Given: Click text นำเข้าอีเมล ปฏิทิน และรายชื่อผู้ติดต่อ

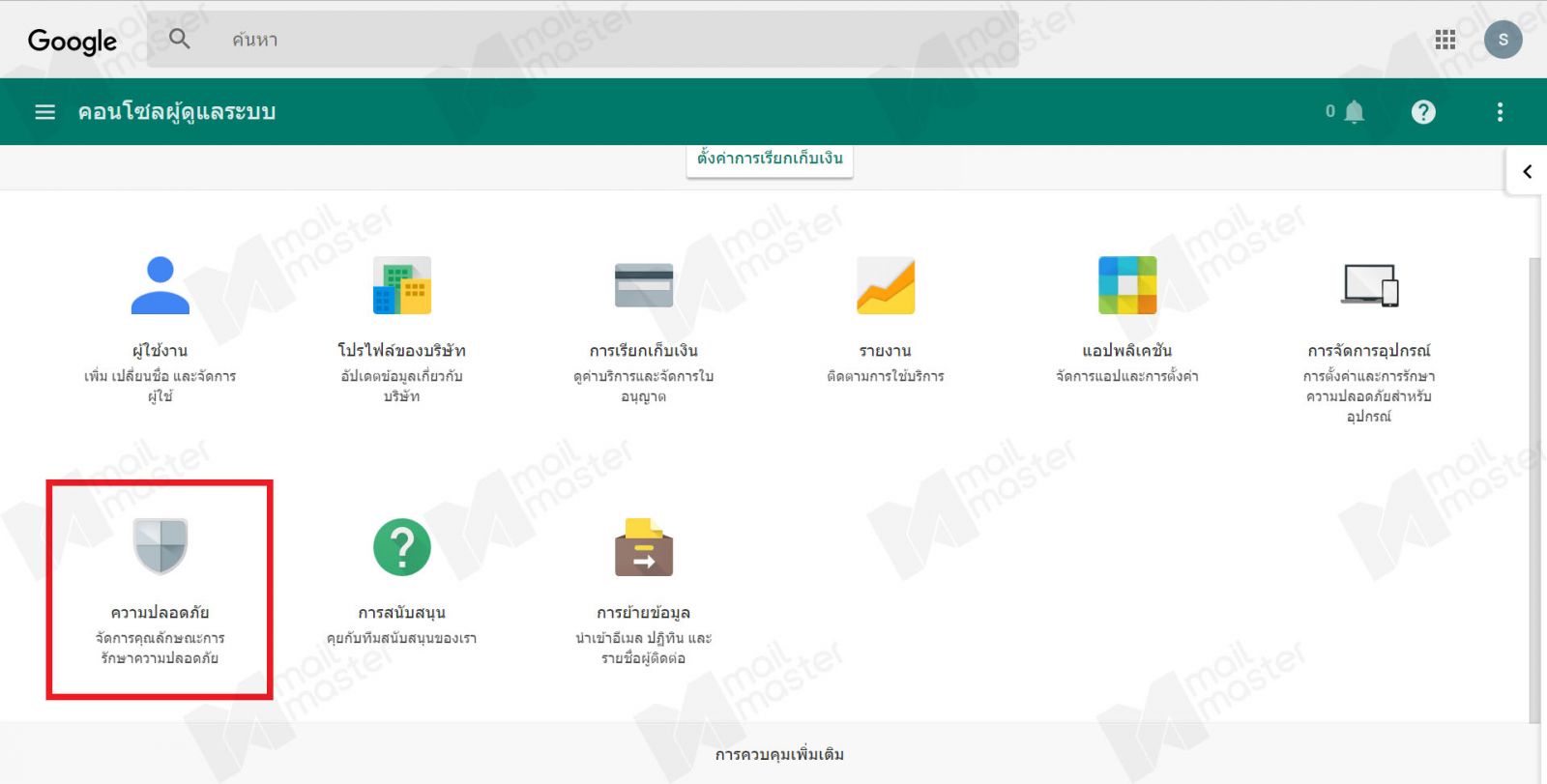Looking at the screenshot, I should coord(644,648).
